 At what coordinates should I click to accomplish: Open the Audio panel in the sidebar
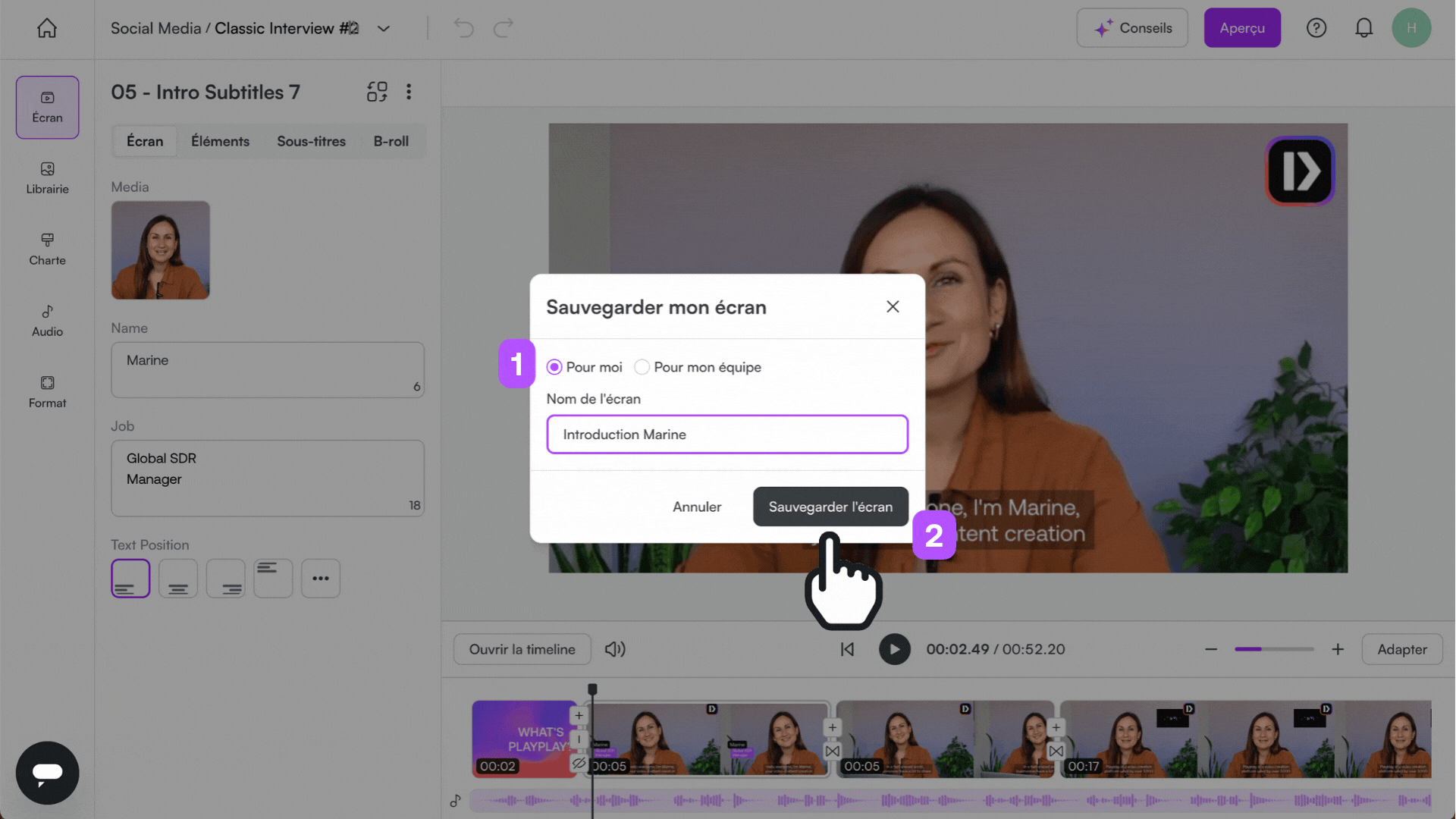(x=47, y=320)
